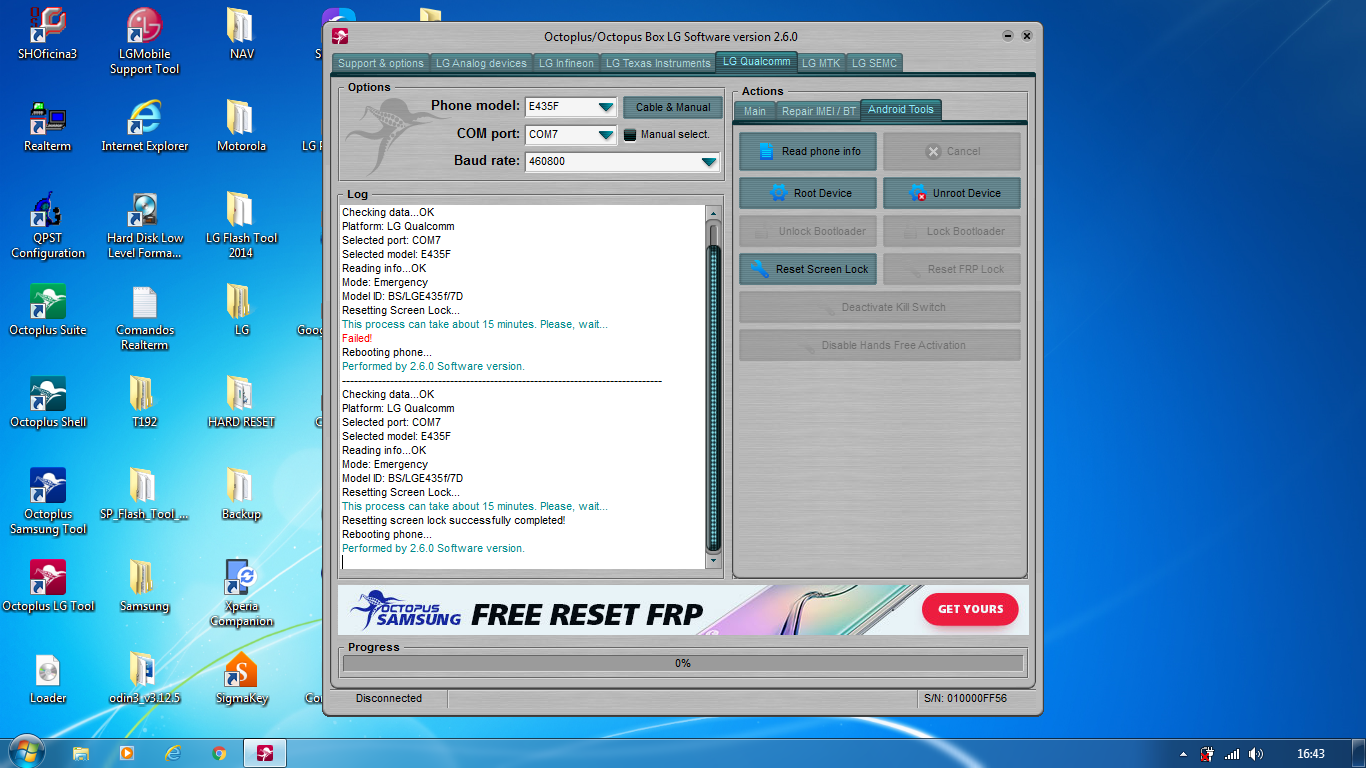Click the Disconnected status text
1366x768 pixels.
point(389,698)
